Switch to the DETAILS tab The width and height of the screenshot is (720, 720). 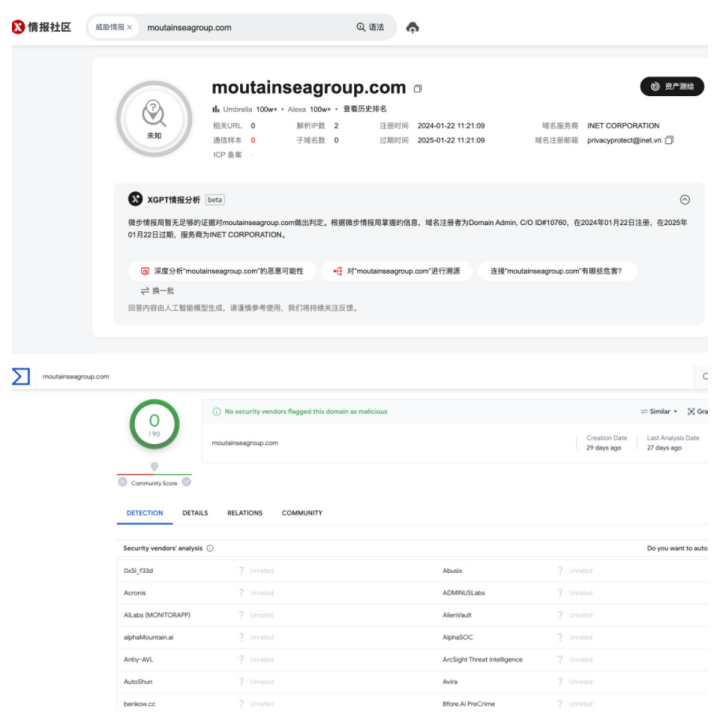pyautogui.click(x=195, y=513)
